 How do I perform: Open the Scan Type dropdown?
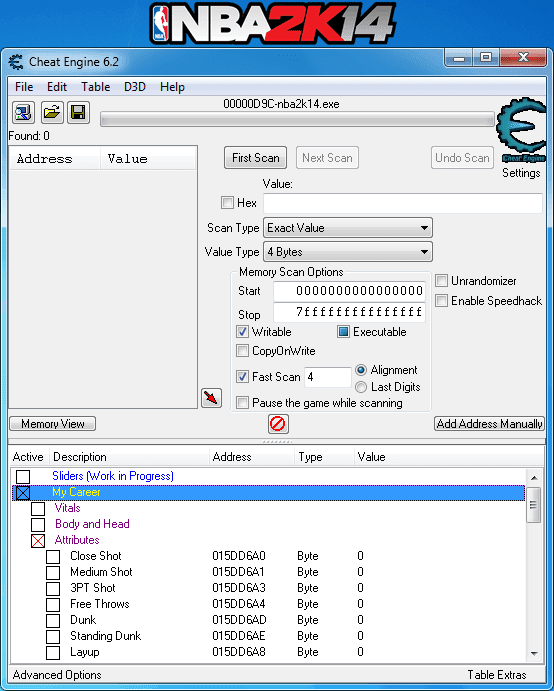348,228
